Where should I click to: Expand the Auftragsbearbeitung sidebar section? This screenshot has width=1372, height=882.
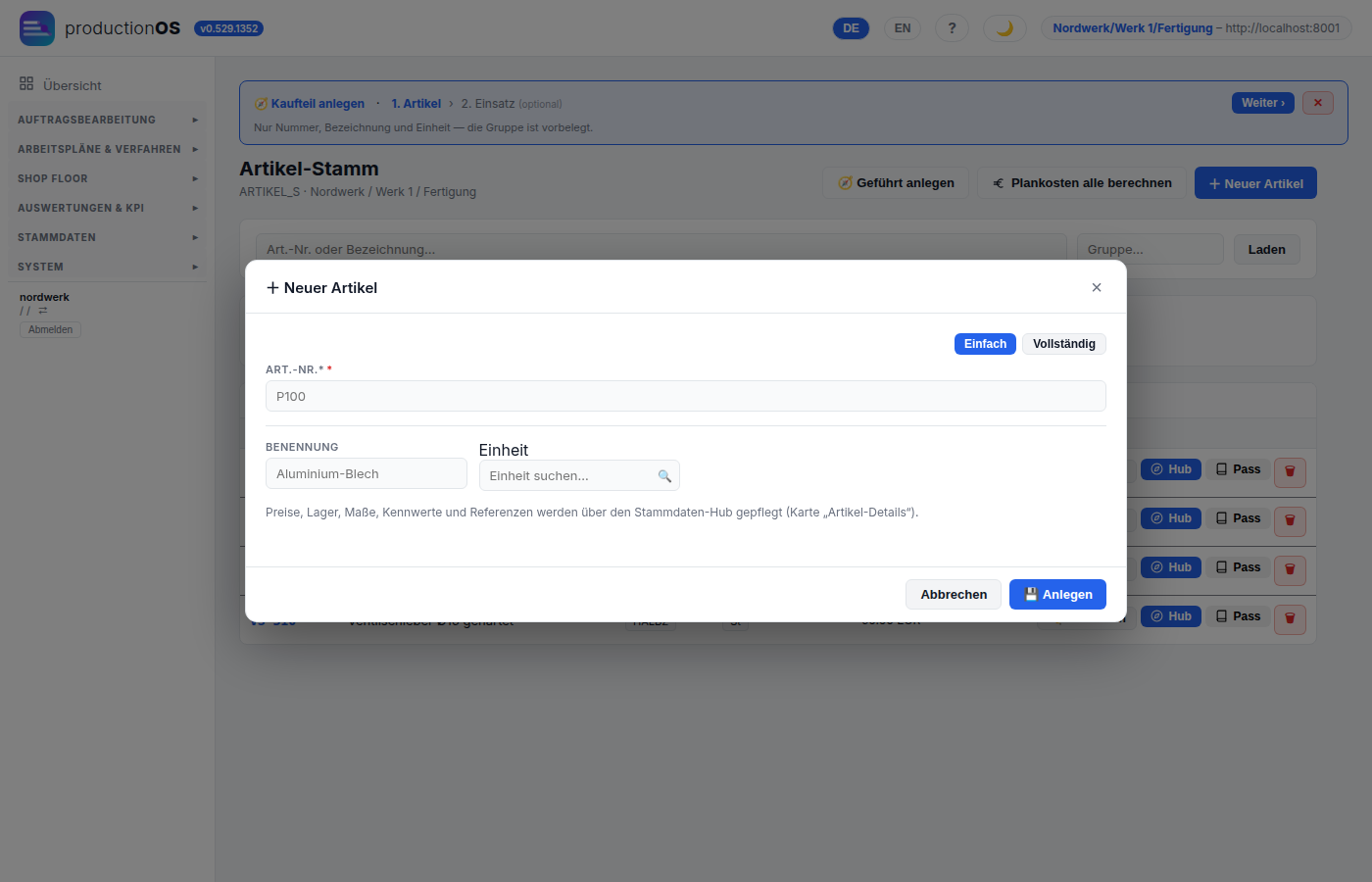tap(108, 120)
